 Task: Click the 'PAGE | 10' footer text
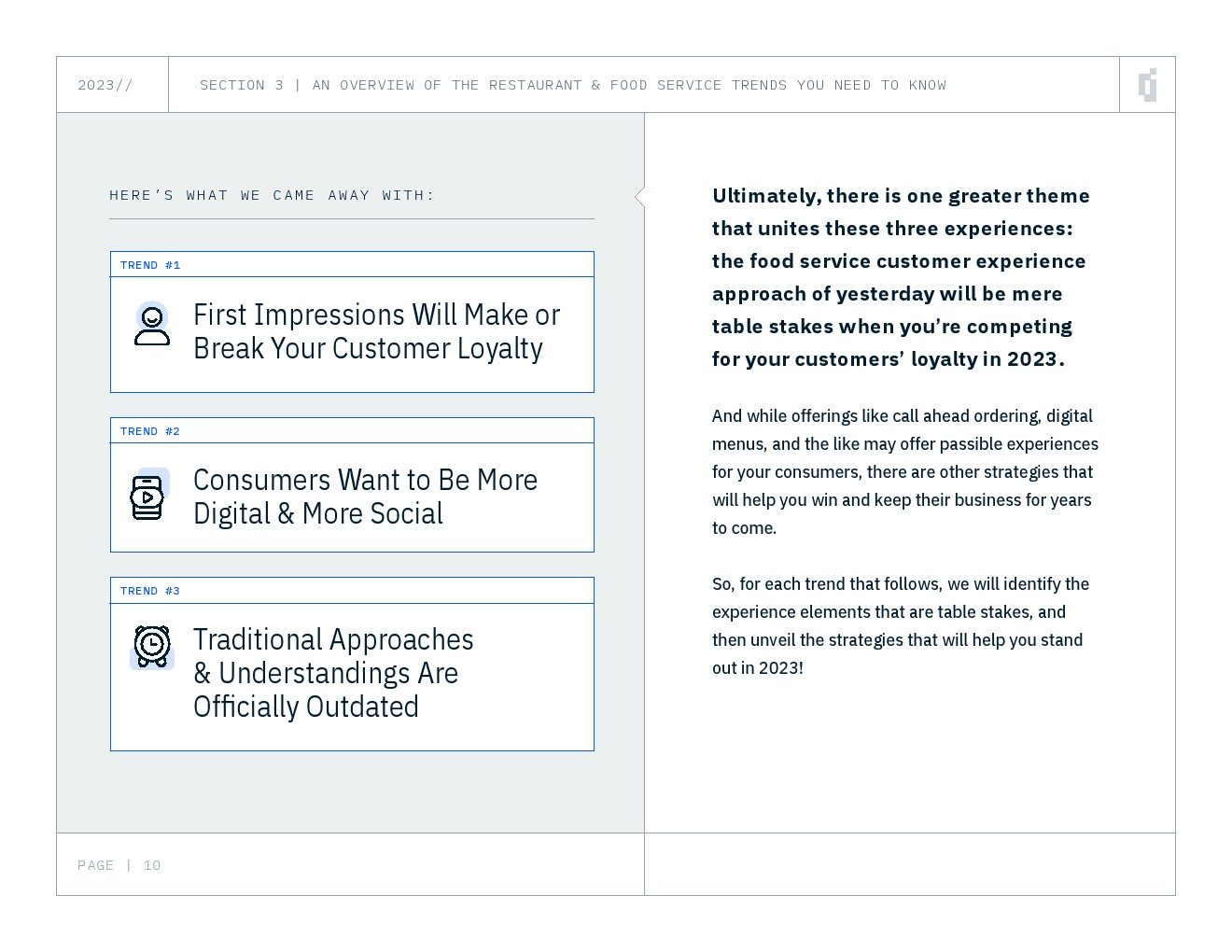(119, 865)
